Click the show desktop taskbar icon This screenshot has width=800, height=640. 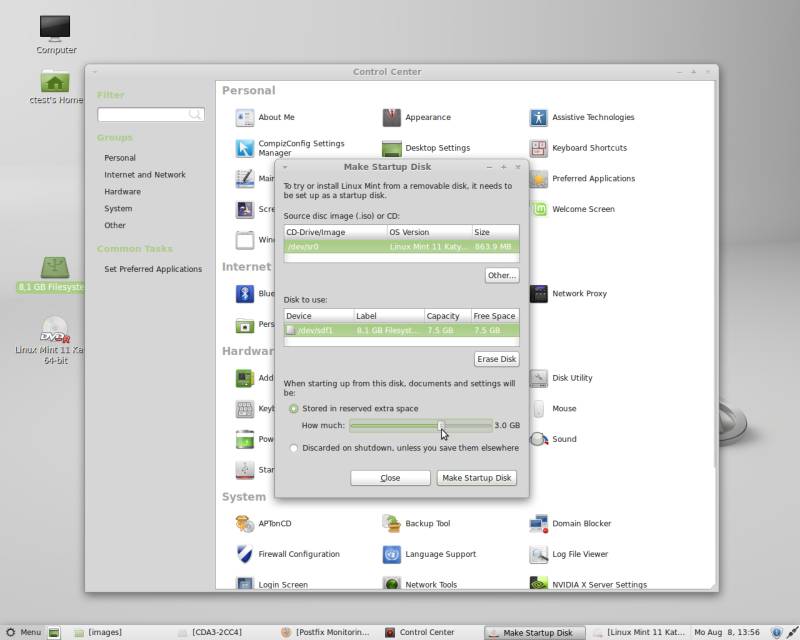(x=54, y=633)
